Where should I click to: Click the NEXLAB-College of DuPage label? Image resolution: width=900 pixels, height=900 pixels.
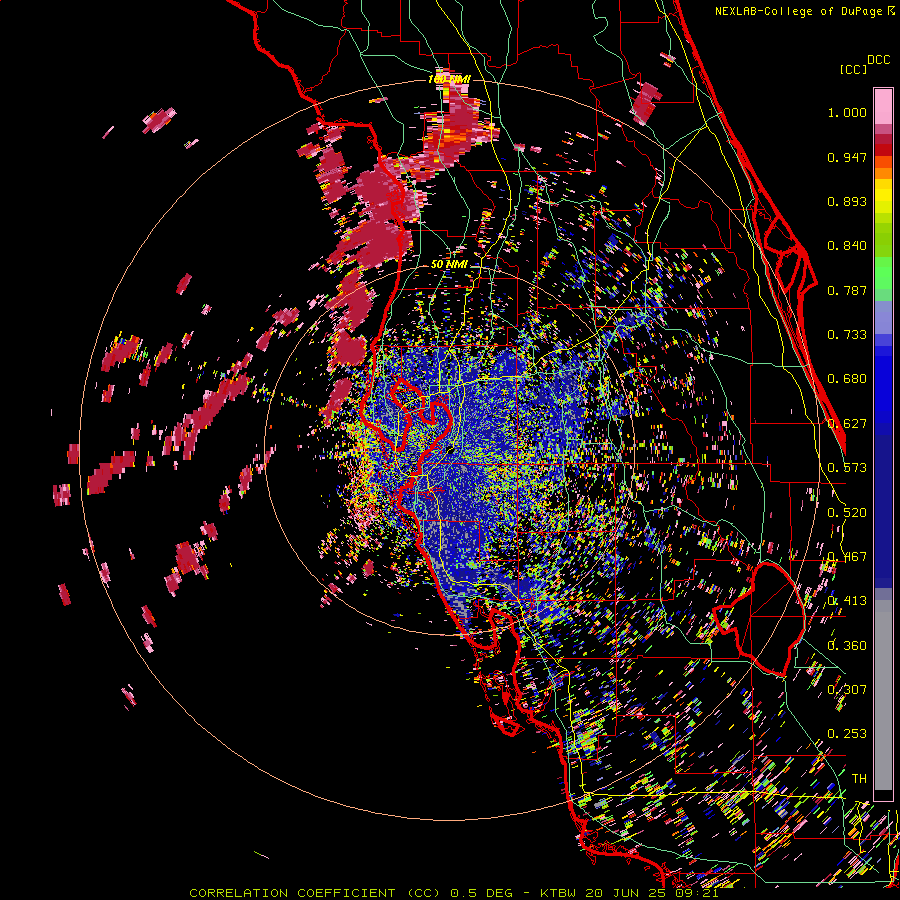pyautogui.click(x=800, y=11)
